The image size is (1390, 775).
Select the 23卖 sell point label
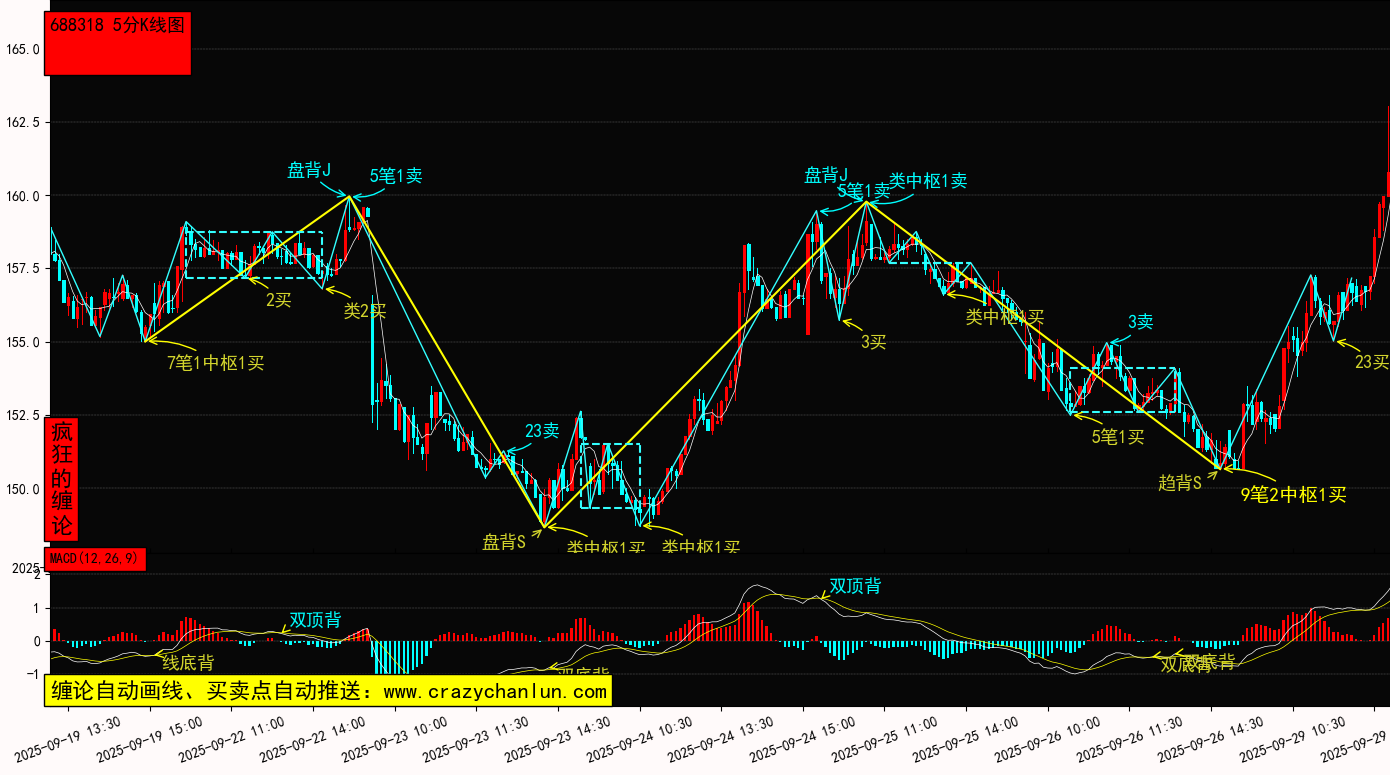coord(542,431)
